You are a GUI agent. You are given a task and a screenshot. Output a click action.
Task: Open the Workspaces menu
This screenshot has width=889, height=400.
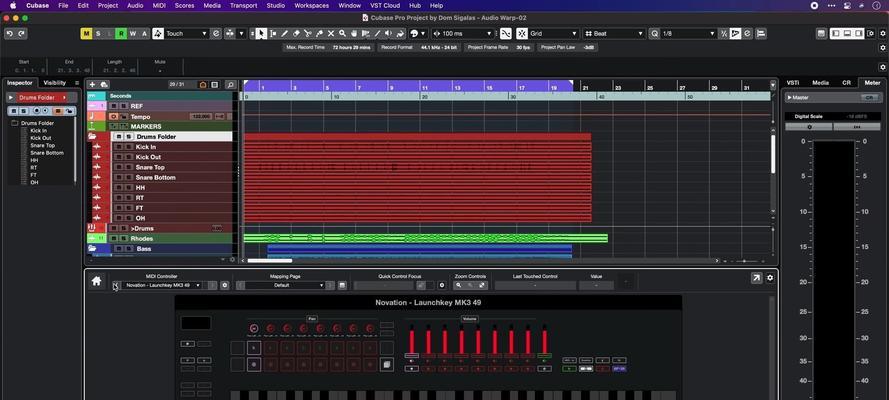pos(311,5)
